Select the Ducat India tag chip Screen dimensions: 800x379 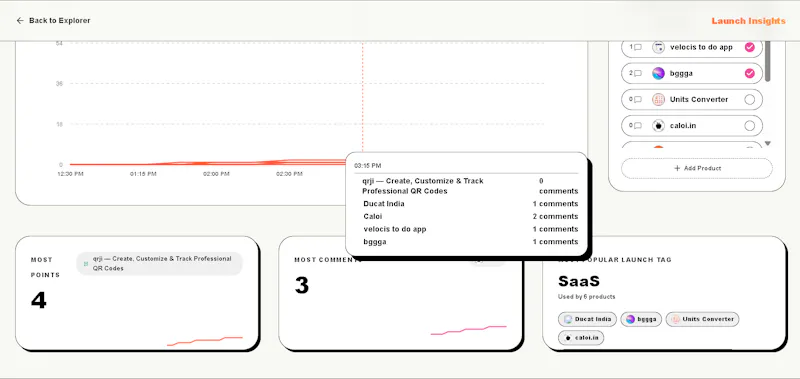(x=587, y=319)
